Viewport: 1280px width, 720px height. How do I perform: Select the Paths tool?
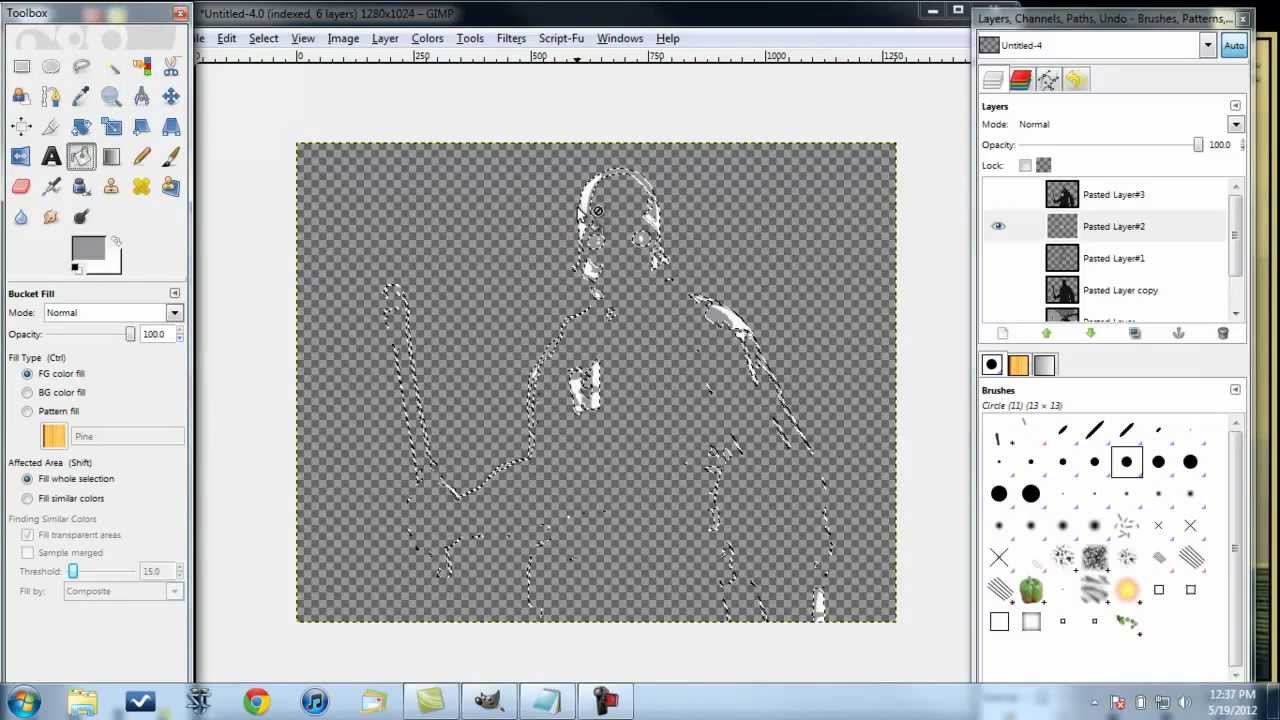point(51,97)
